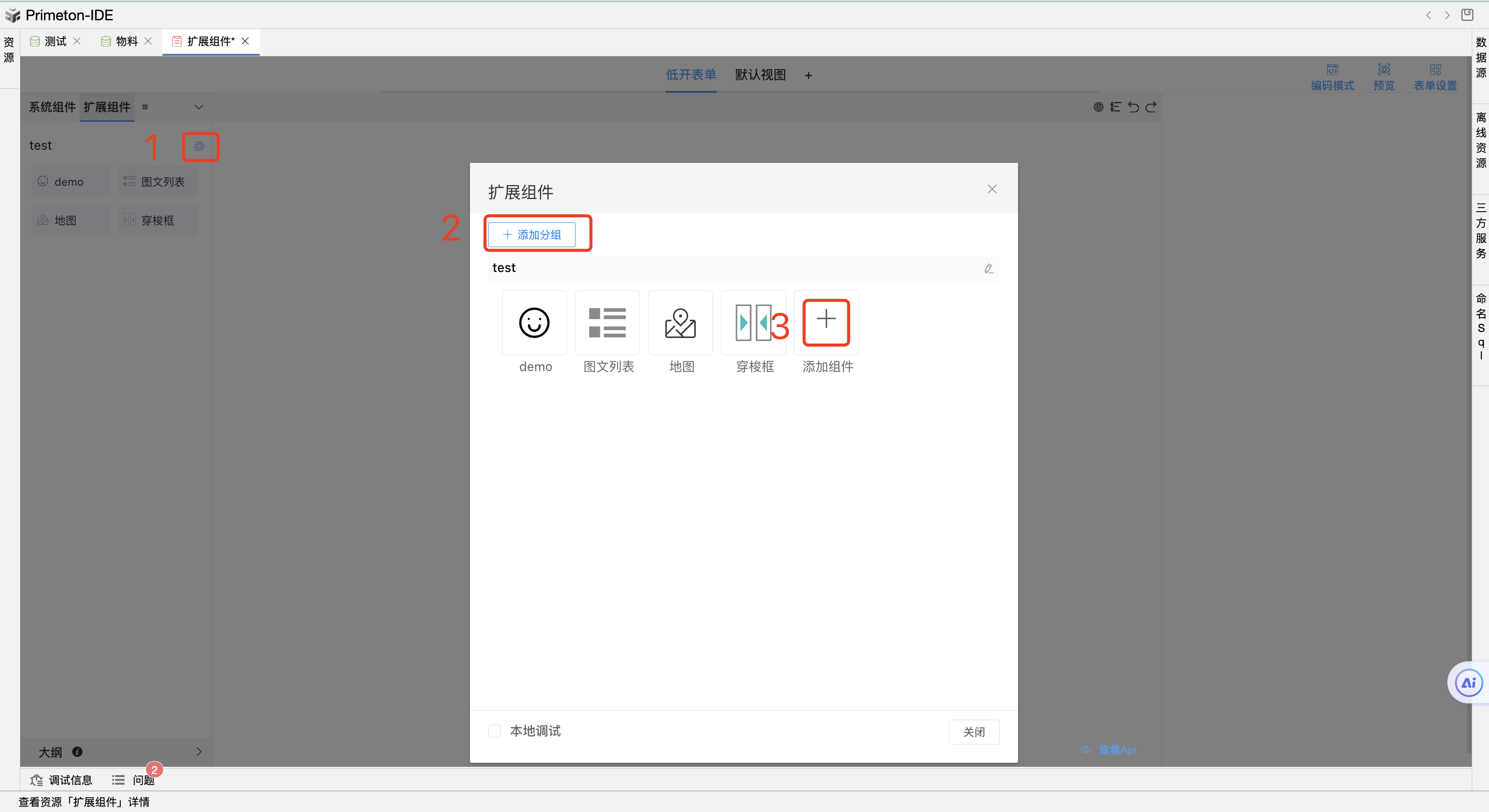Viewport: 1489px width, 812px height.
Task: Enable the 本地调试 checkbox
Action: point(494,731)
